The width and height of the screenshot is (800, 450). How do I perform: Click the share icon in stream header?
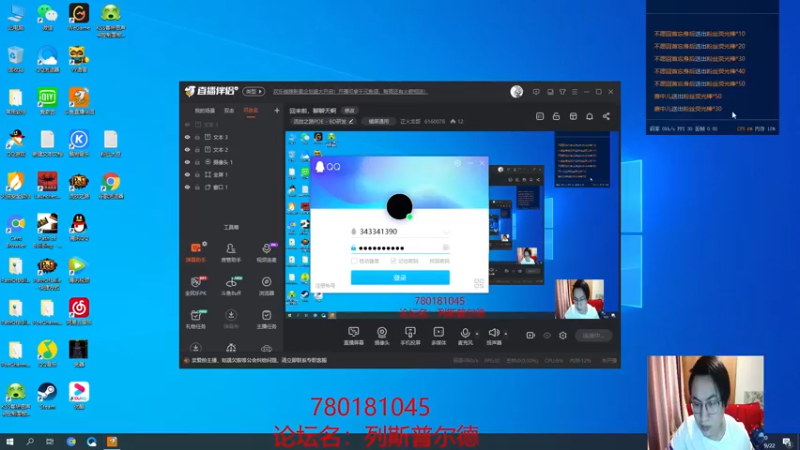606,116
